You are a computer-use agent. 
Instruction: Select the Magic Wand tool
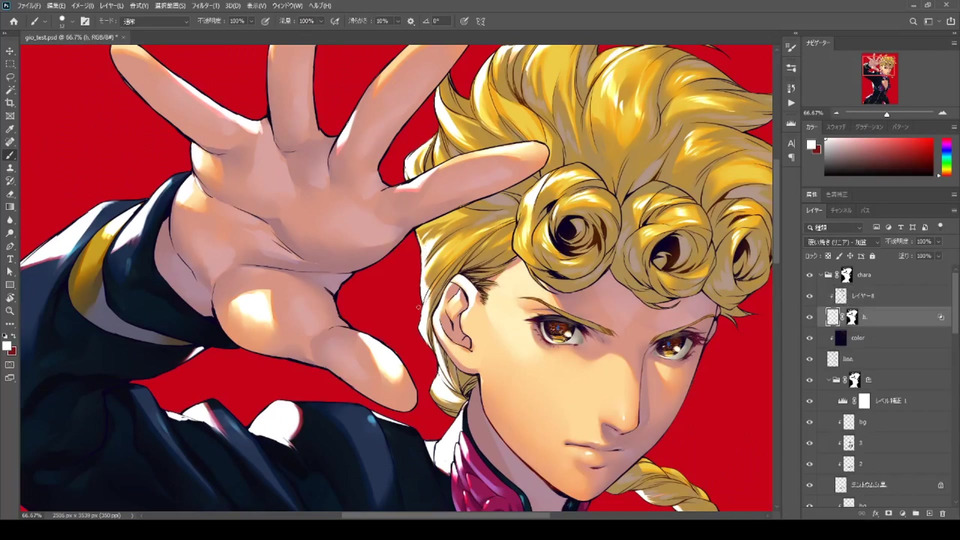pyautogui.click(x=10, y=90)
